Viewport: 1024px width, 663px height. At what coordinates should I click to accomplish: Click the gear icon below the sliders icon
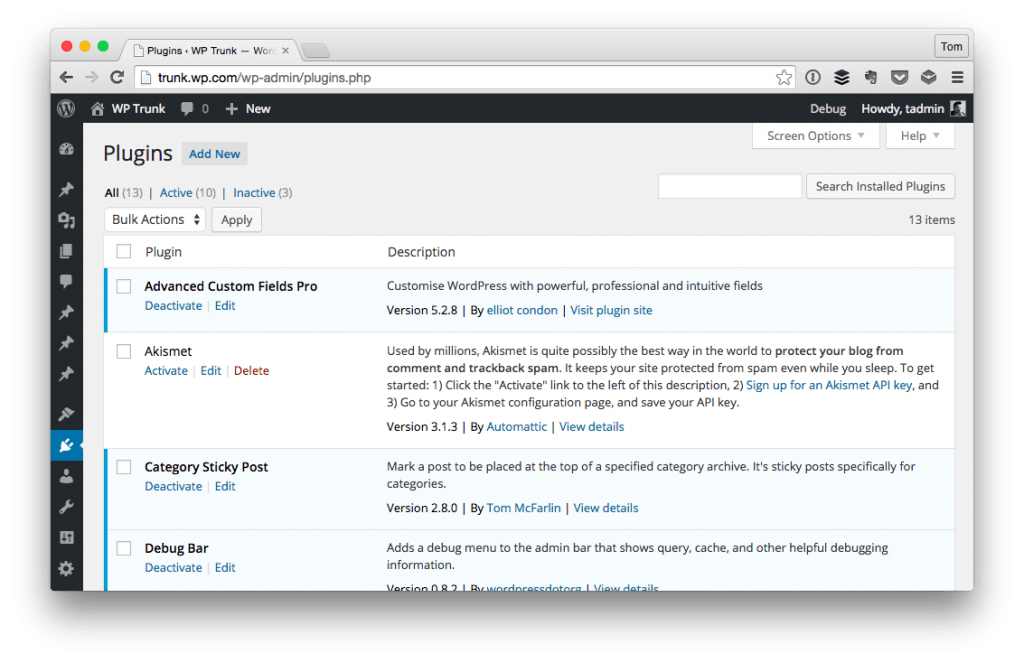(67, 568)
